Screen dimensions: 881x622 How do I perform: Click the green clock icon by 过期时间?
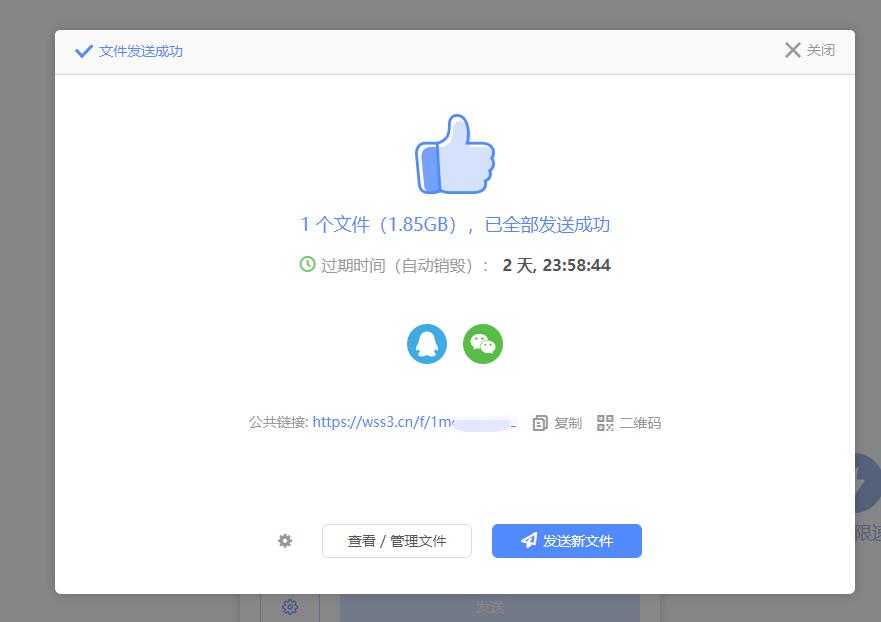[x=307, y=265]
